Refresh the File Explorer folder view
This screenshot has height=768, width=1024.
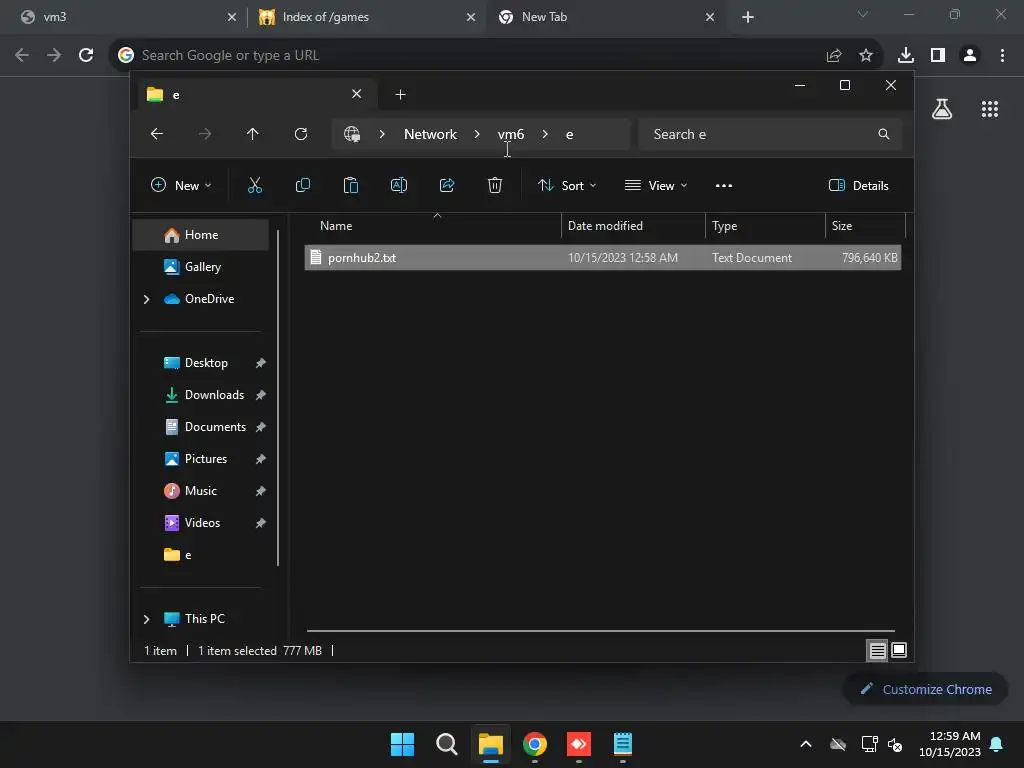(300, 134)
